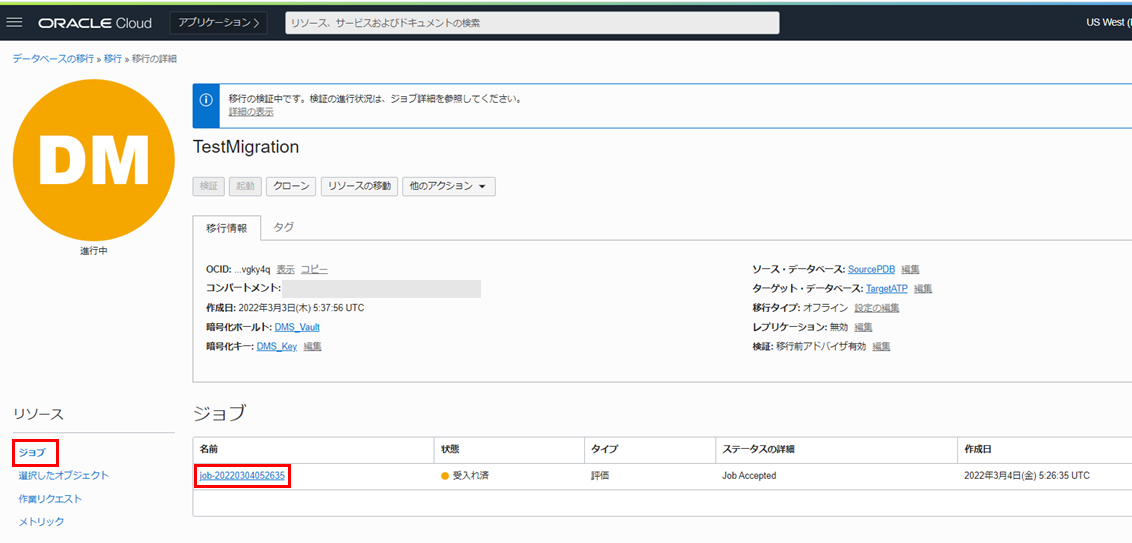Open 作業リクエスト in the sidebar
Image resolution: width=1132 pixels, height=543 pixels.
(50, 499)
